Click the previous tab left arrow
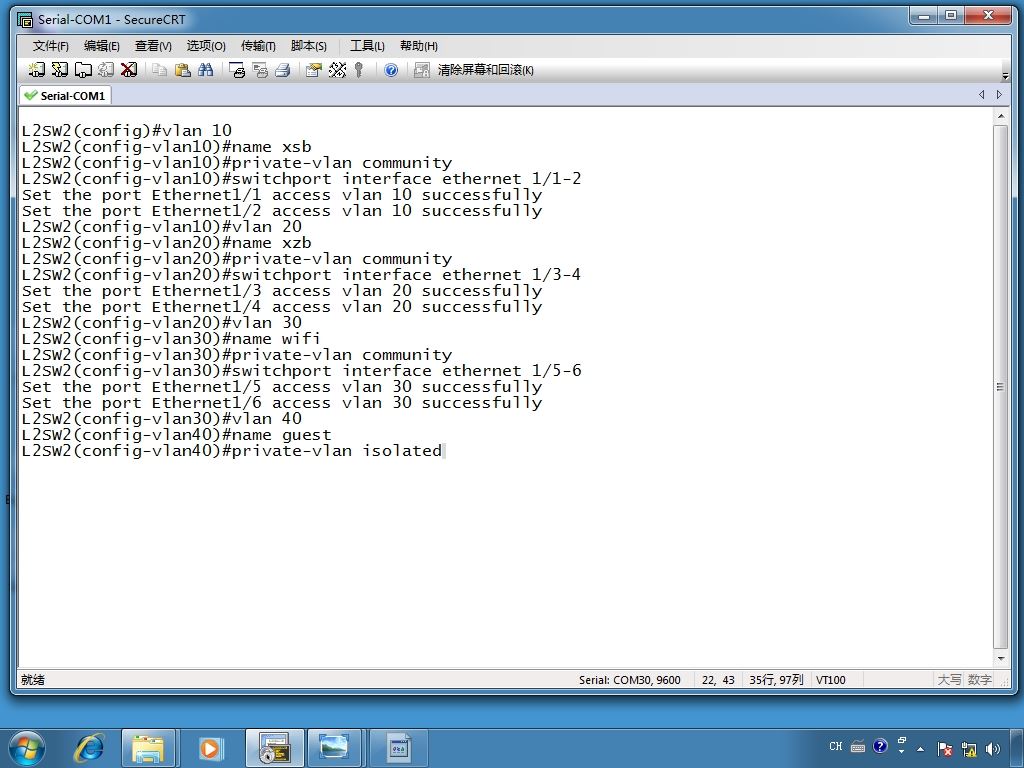This screenshot has width=1024, height=768. click(x=982, y=95)
